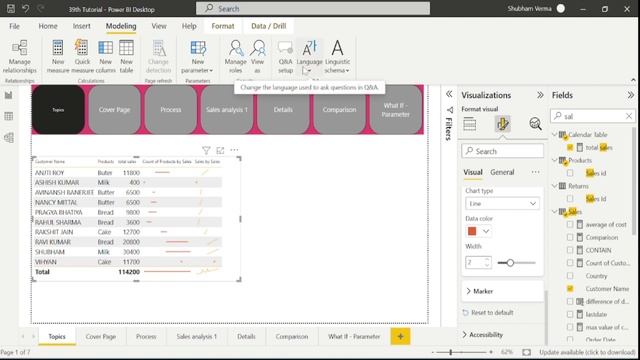Viewport: 640px width, 360px height.
Task: Open the Language dropdown button
Action: click(309, 57)
